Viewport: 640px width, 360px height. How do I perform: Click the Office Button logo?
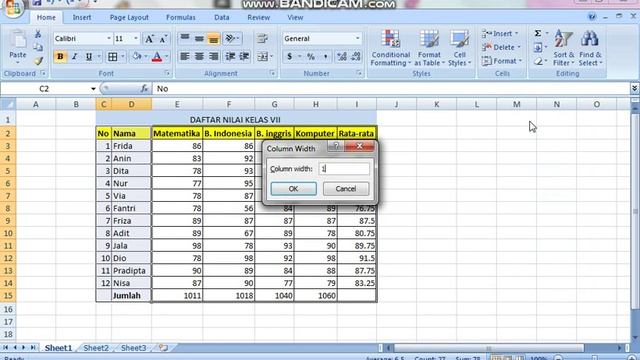tap(13, 8)
